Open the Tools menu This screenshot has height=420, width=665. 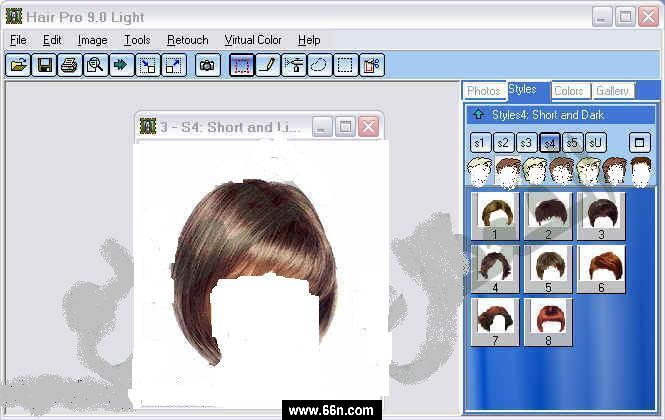point(137,40)
